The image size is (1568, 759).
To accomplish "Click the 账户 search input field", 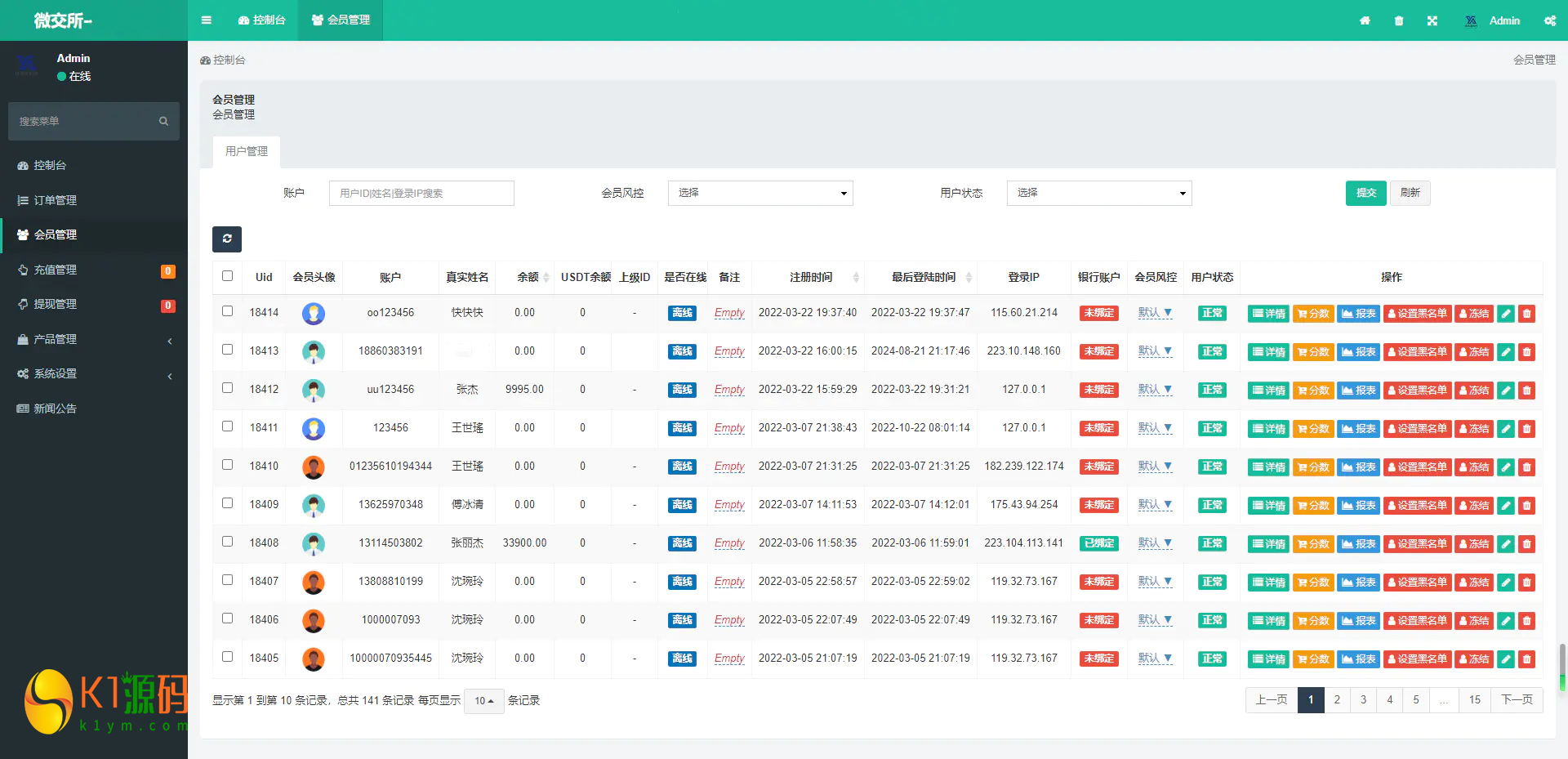I will coord(421,193).
